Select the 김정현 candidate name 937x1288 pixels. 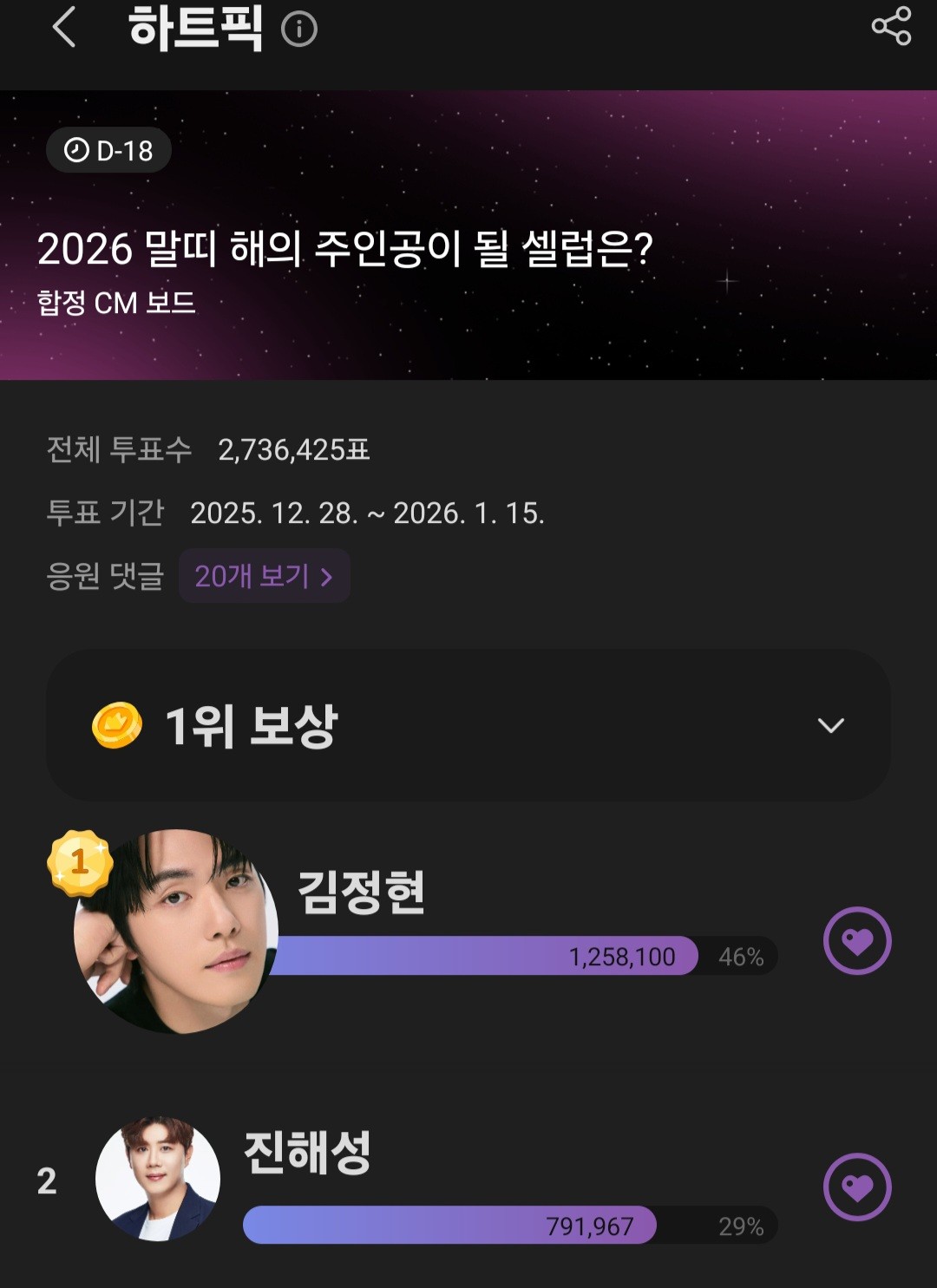(x=361, y=892)
